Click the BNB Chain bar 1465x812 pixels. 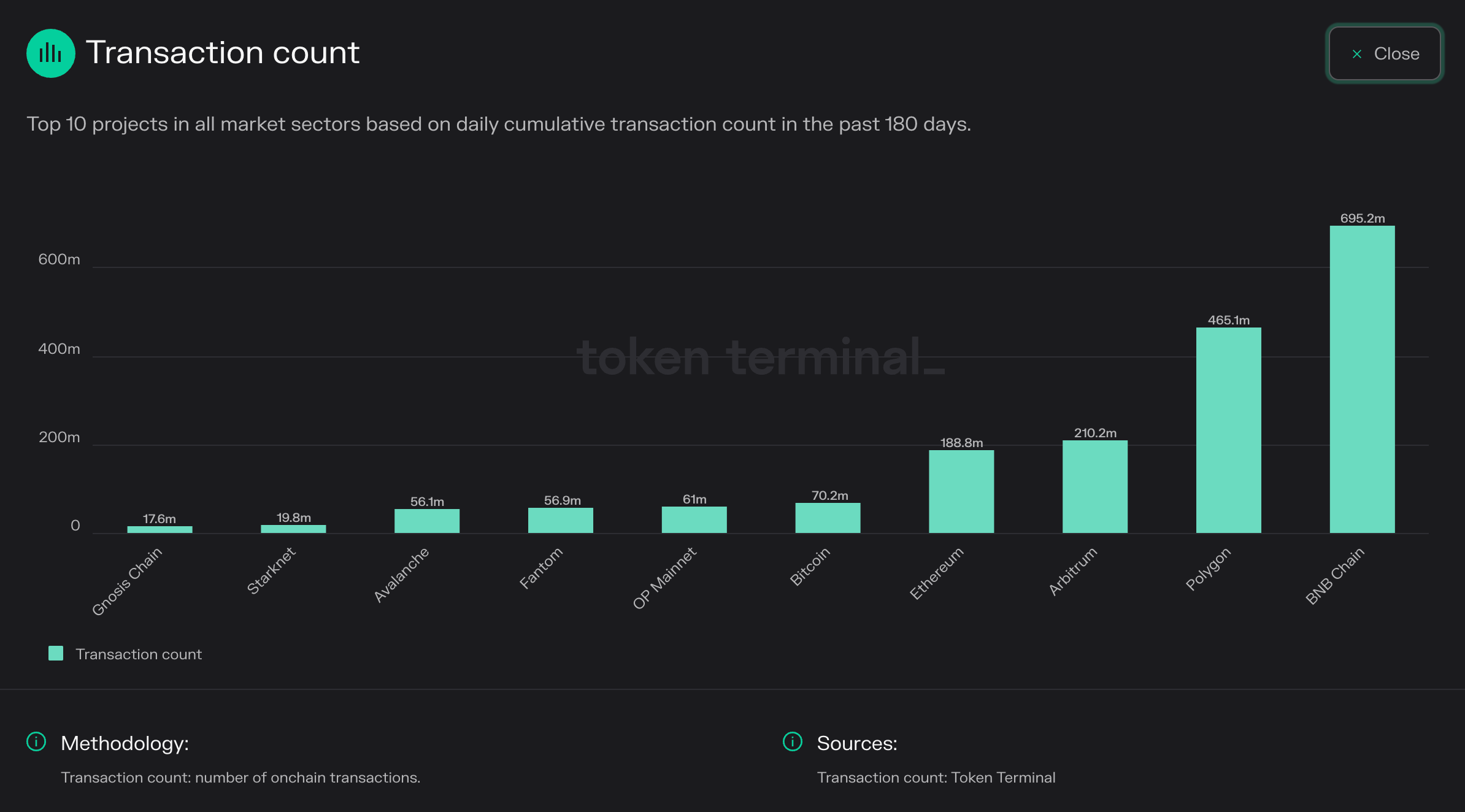point(1362,379)
